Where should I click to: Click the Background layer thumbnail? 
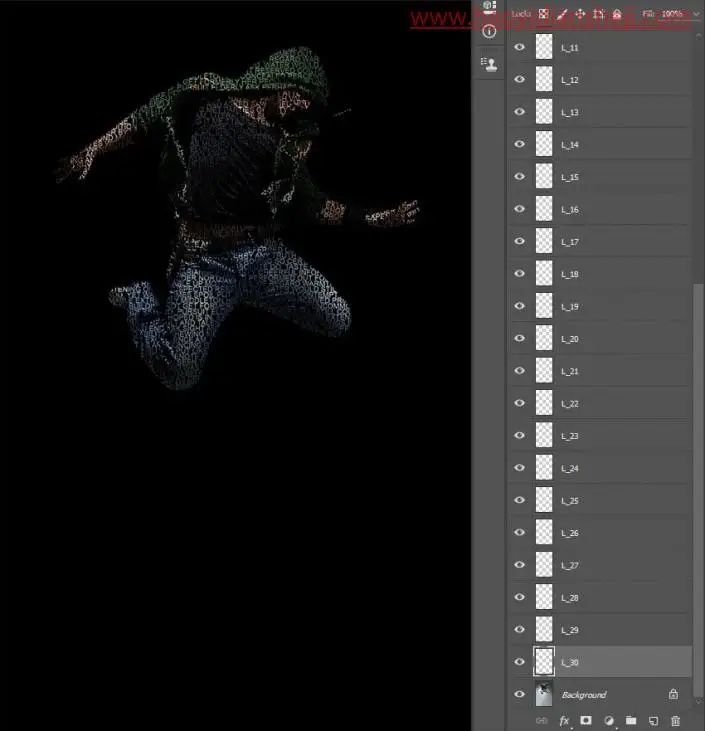click(x=544, y=694)
